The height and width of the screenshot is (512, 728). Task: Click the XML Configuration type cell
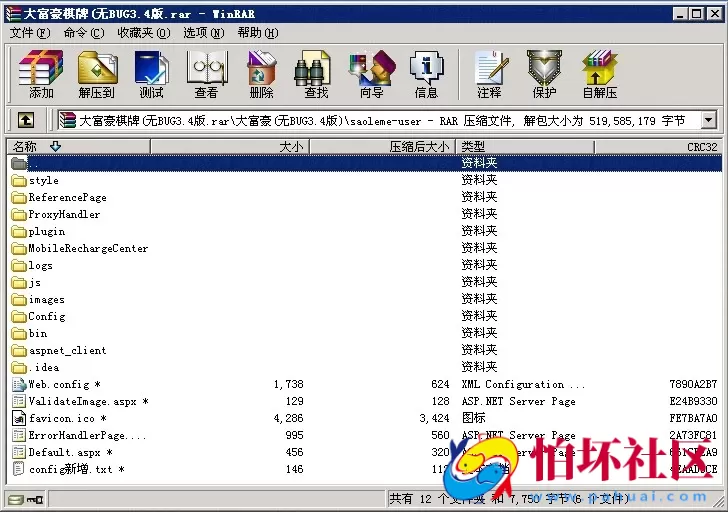(523, 384)
